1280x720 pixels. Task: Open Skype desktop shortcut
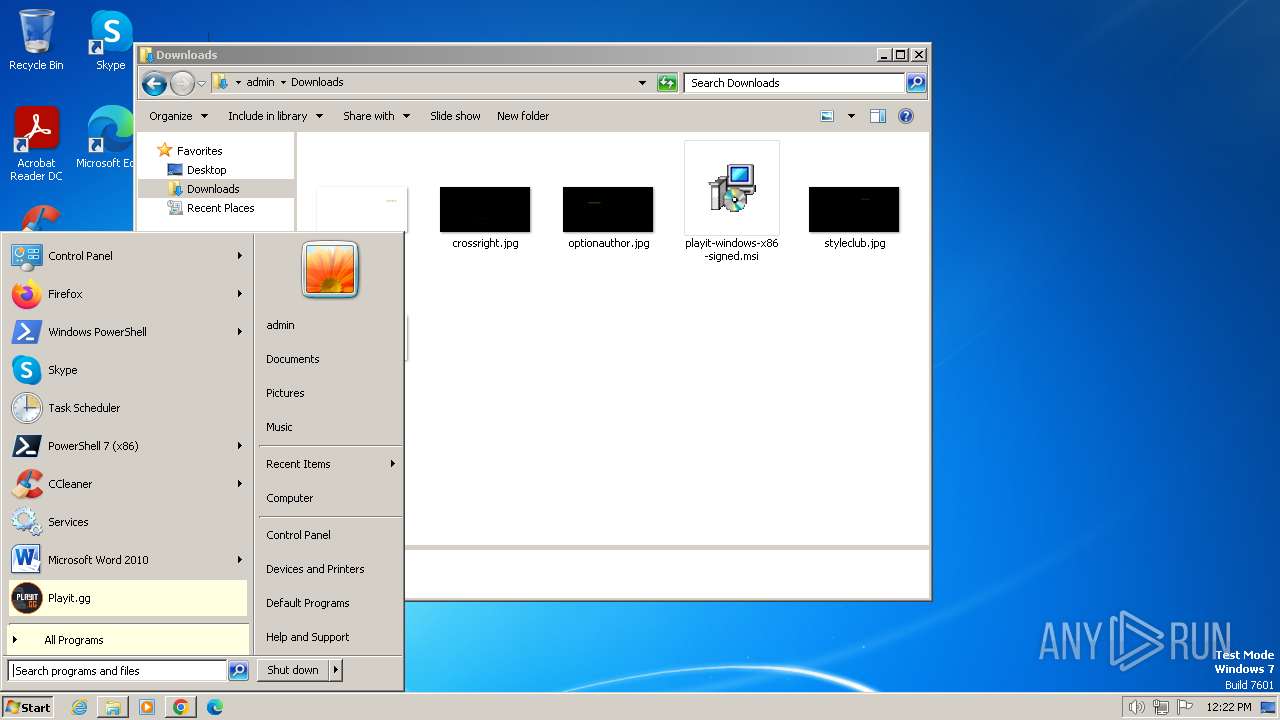point(111,40)
